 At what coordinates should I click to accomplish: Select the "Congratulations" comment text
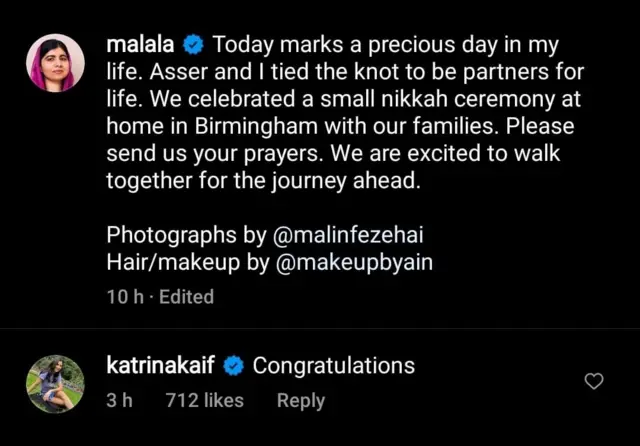333,366
